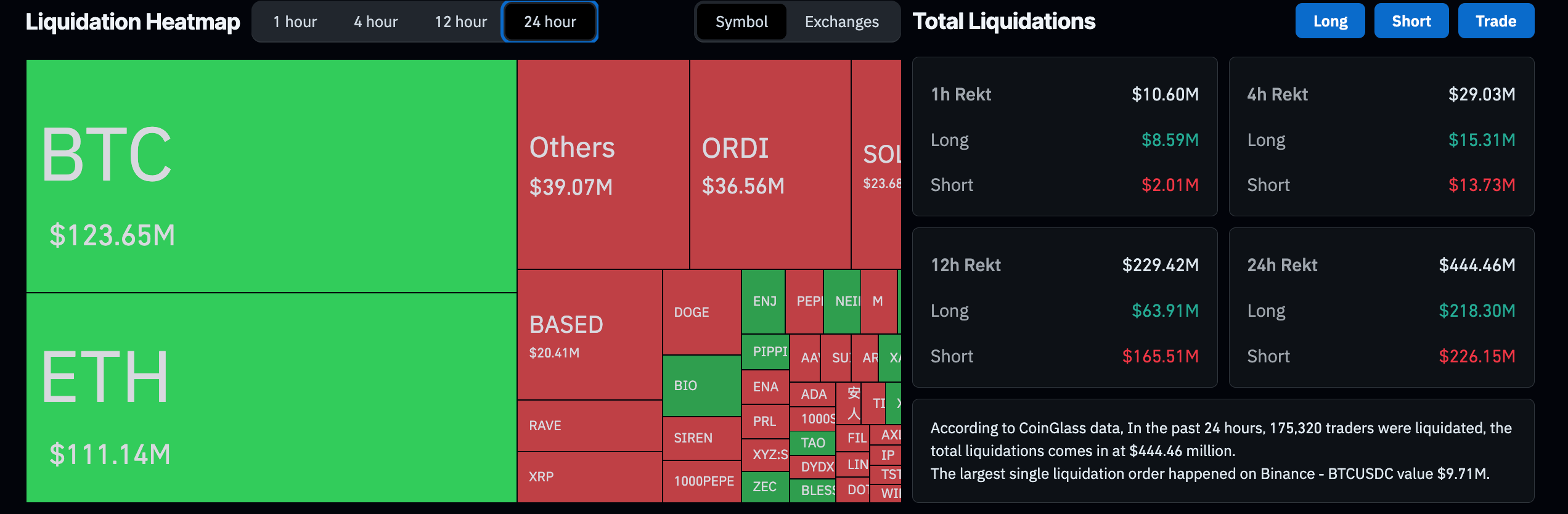Screen dimensions: 1568x514
Task: Select the 1 hour timeframe tab
Action: coord(295,22)
